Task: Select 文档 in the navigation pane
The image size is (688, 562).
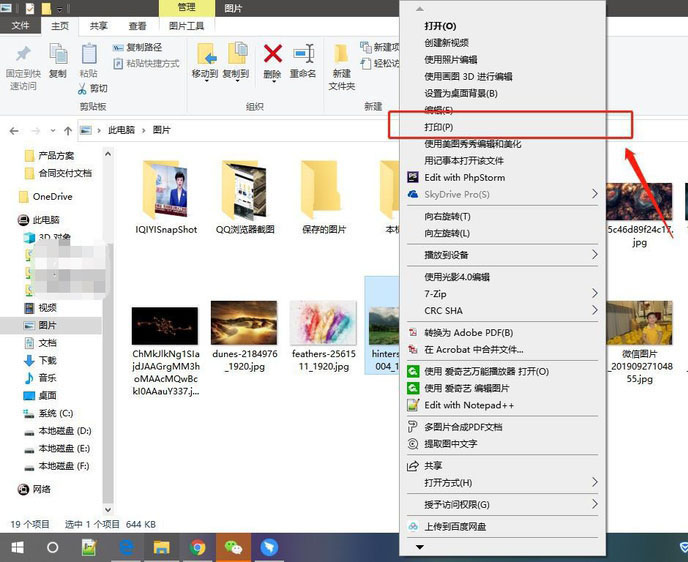Action: [x=40, y=343]
